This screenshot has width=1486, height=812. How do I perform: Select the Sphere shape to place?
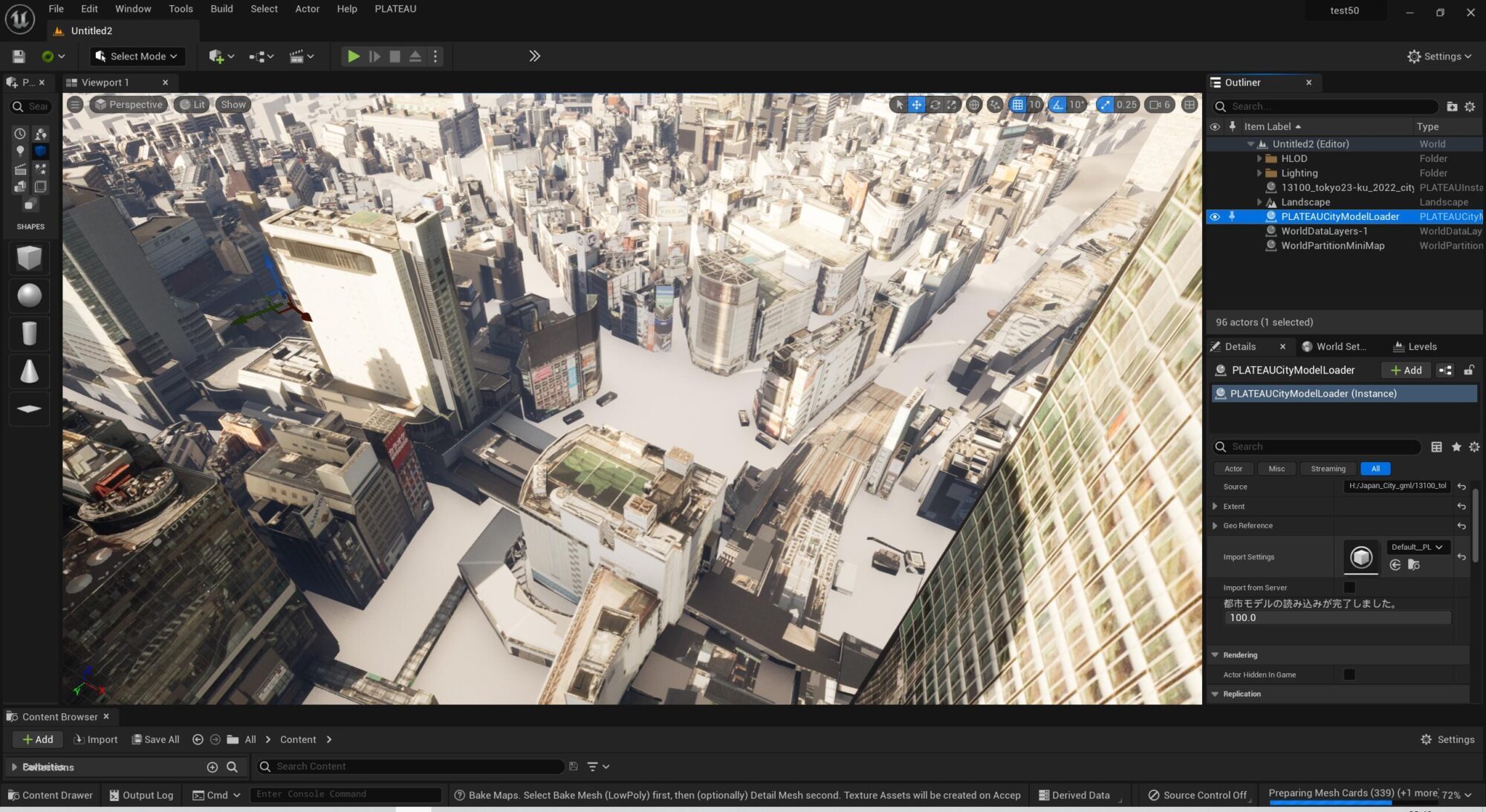(x=29, y=296)
